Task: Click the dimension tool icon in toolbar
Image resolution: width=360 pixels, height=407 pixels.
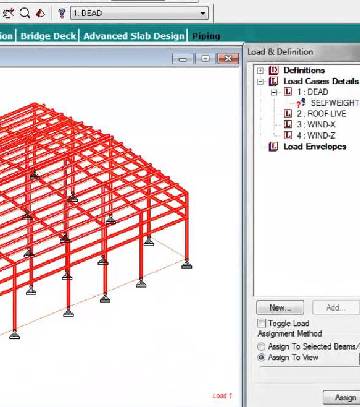Action: [8, 13]
